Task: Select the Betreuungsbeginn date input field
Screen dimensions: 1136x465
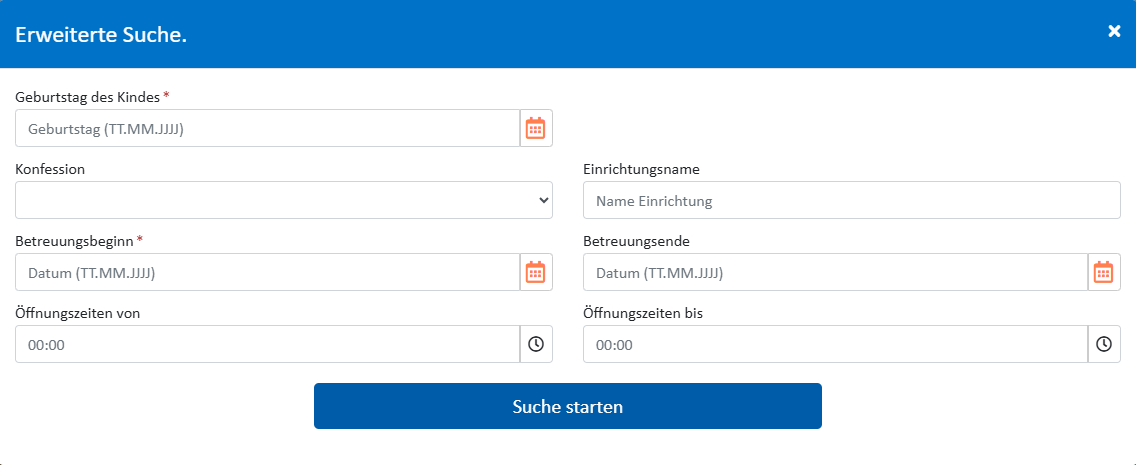Action: [268, 272]
